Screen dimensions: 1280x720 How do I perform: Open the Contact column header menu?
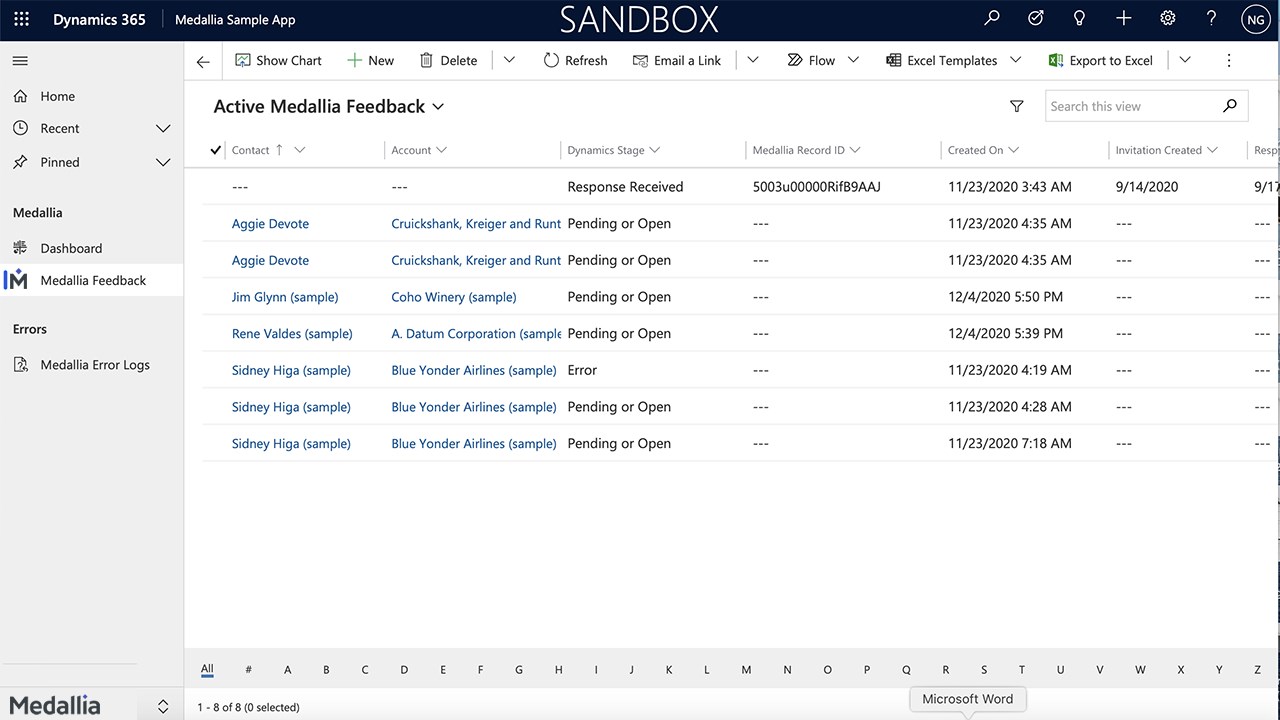[x=299, y=150]
